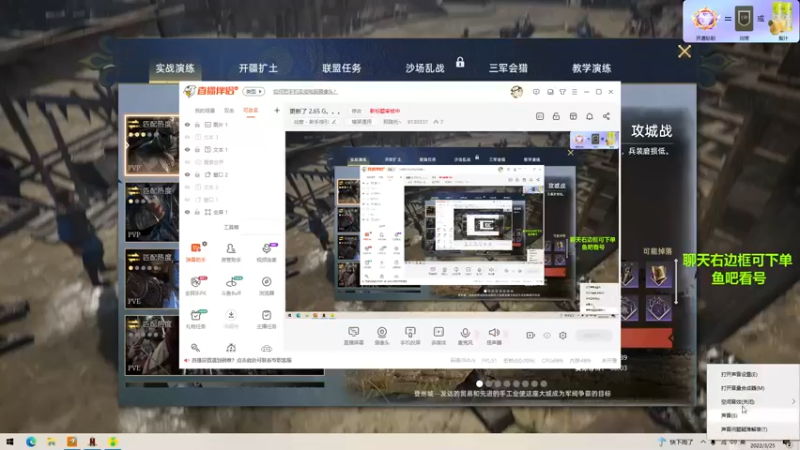Click the first pagination dot under the game banner
Image resolution: width=800 pixels, height=450 pixels.
click(479, 384)
